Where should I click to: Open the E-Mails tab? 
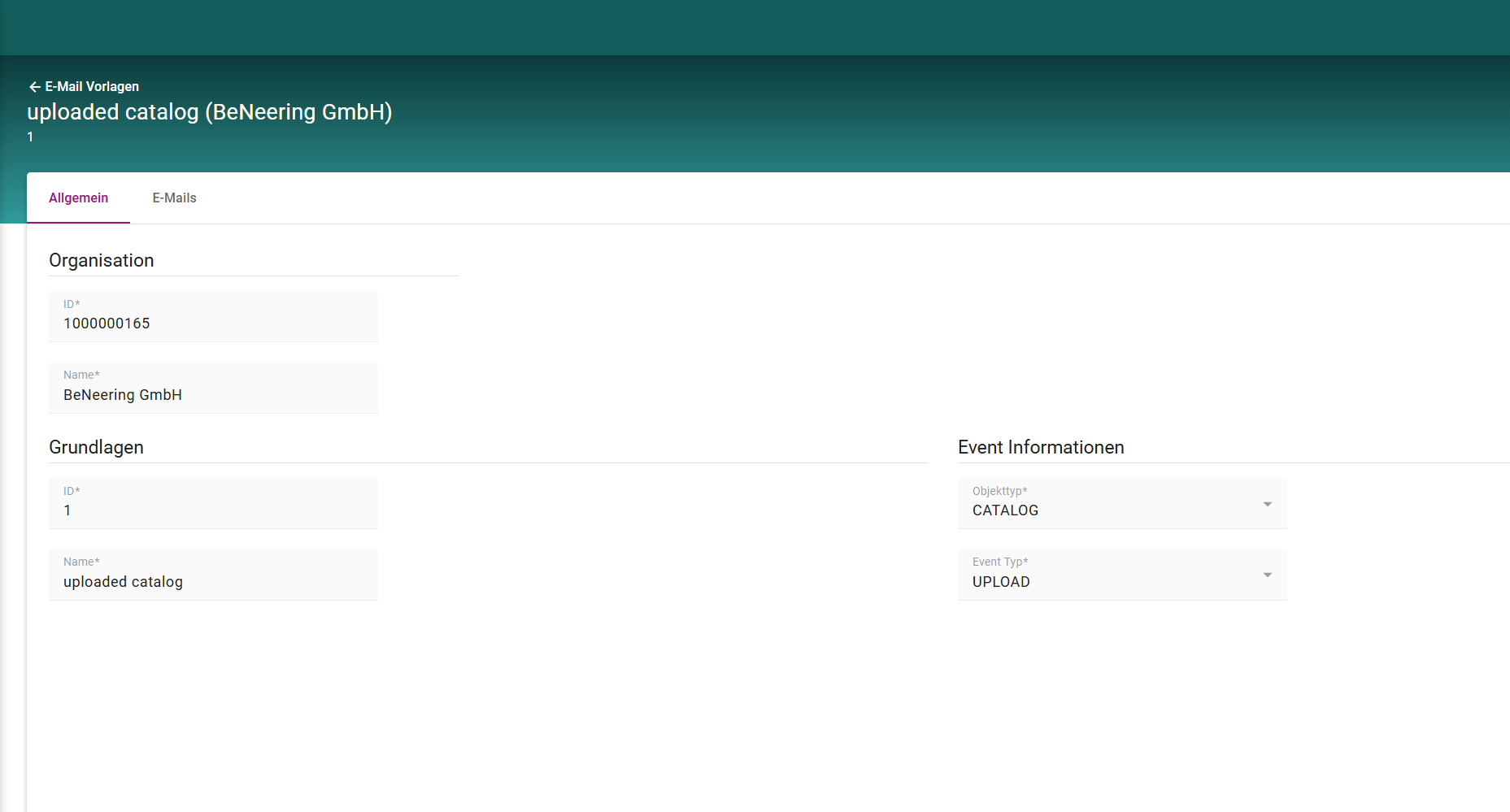pos(174,198)
